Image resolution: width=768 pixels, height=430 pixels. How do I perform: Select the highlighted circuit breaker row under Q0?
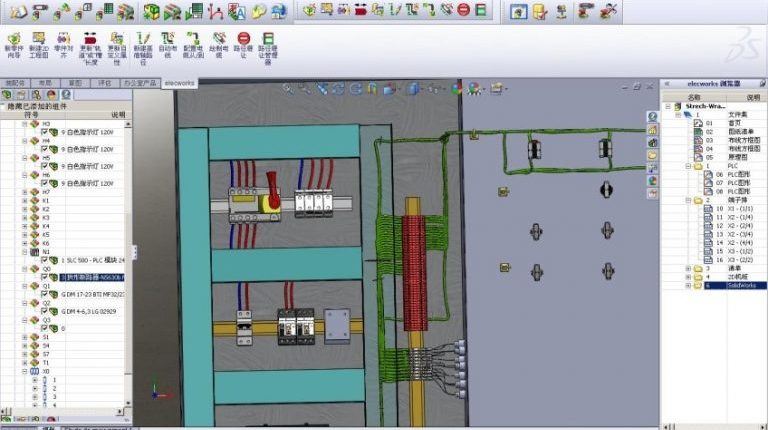pos(92,278)
